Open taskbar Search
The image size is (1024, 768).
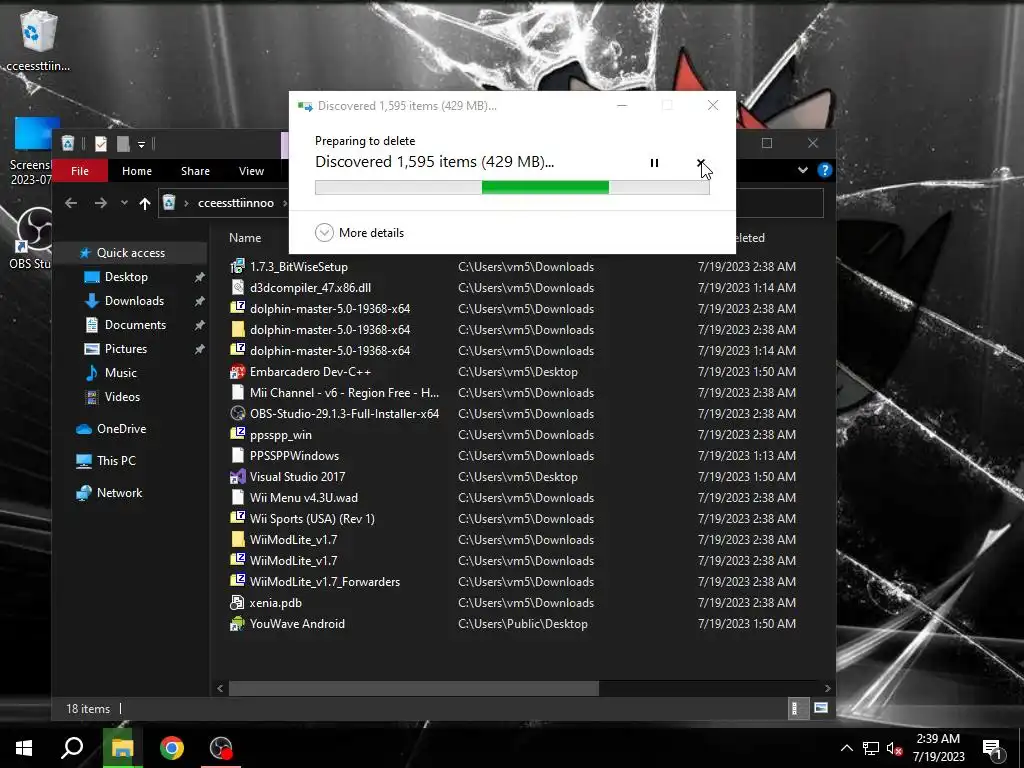[x=72, y=748]
